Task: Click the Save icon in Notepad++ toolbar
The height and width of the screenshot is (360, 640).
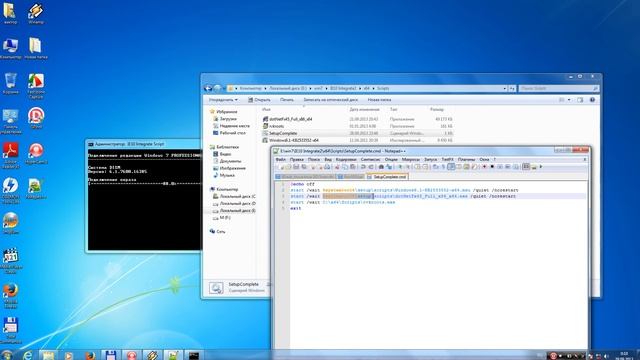Action: 296,167
